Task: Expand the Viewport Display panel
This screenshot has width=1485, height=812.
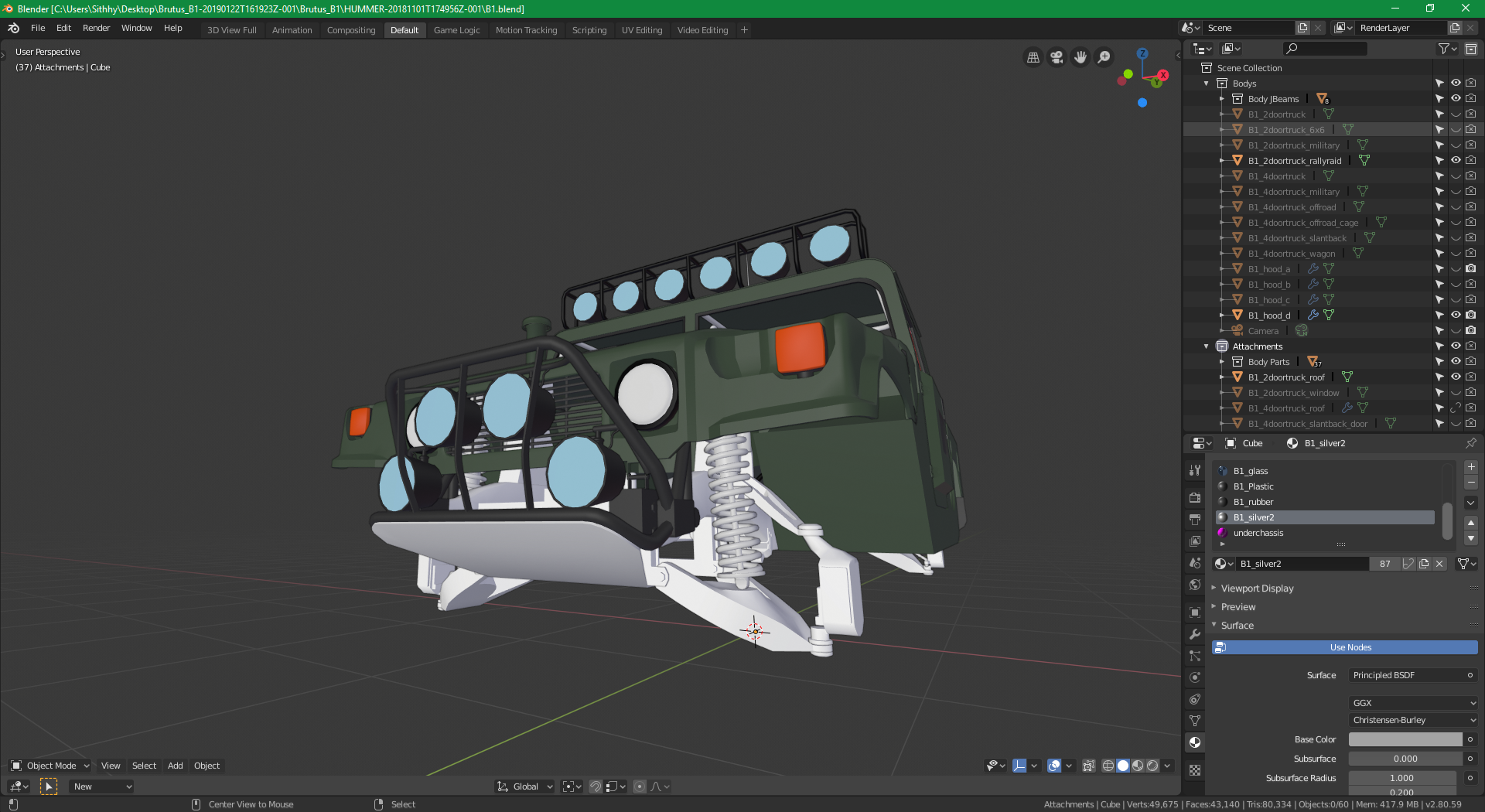Action: click(1257, 589)
